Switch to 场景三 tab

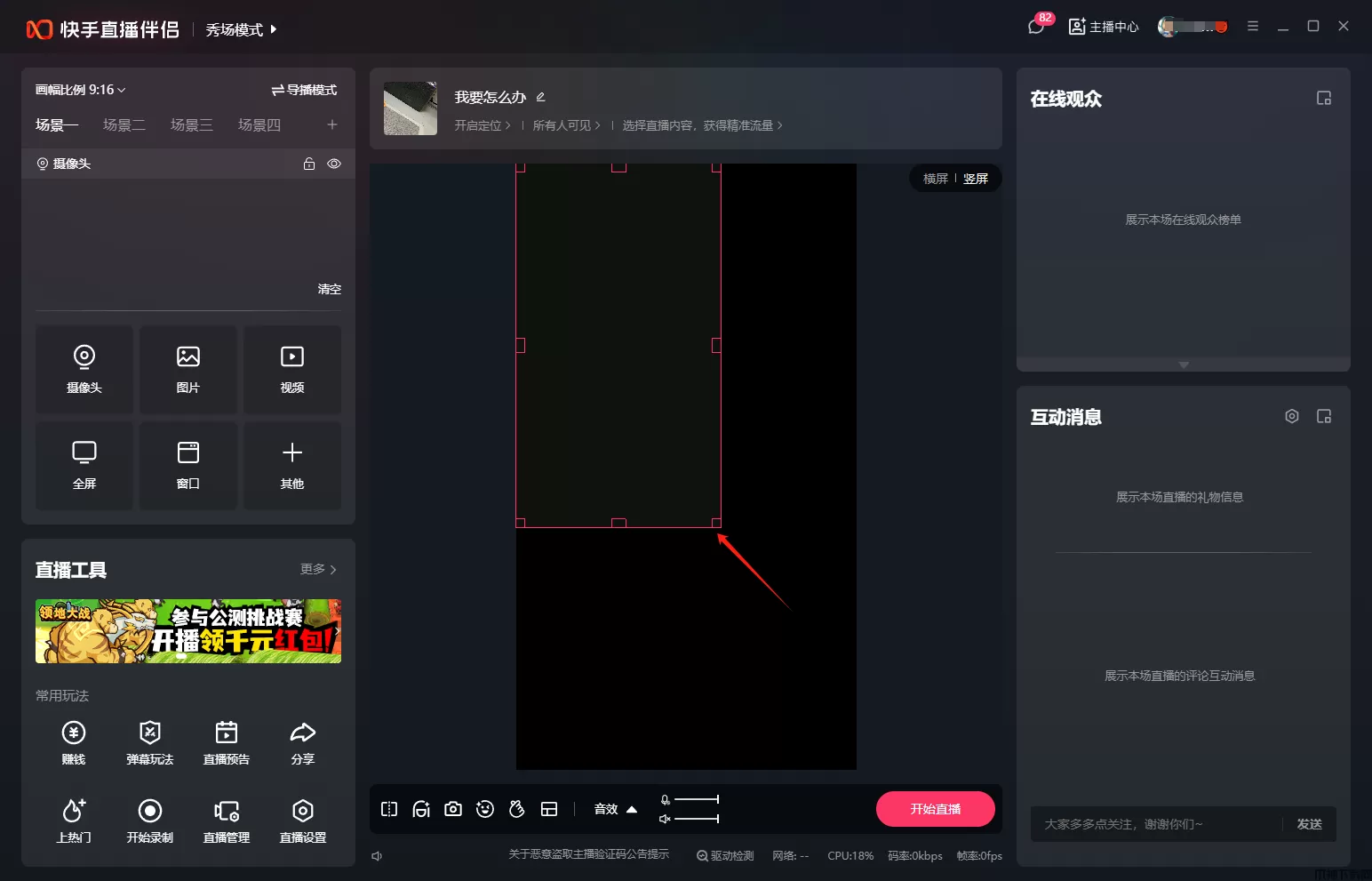point(192,125)
